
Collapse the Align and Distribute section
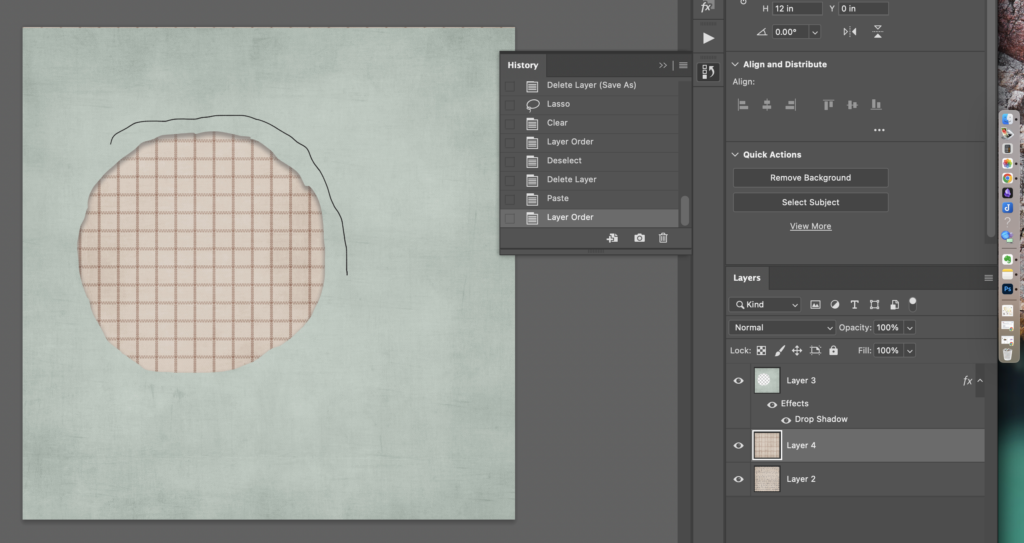tap(735, 64)
